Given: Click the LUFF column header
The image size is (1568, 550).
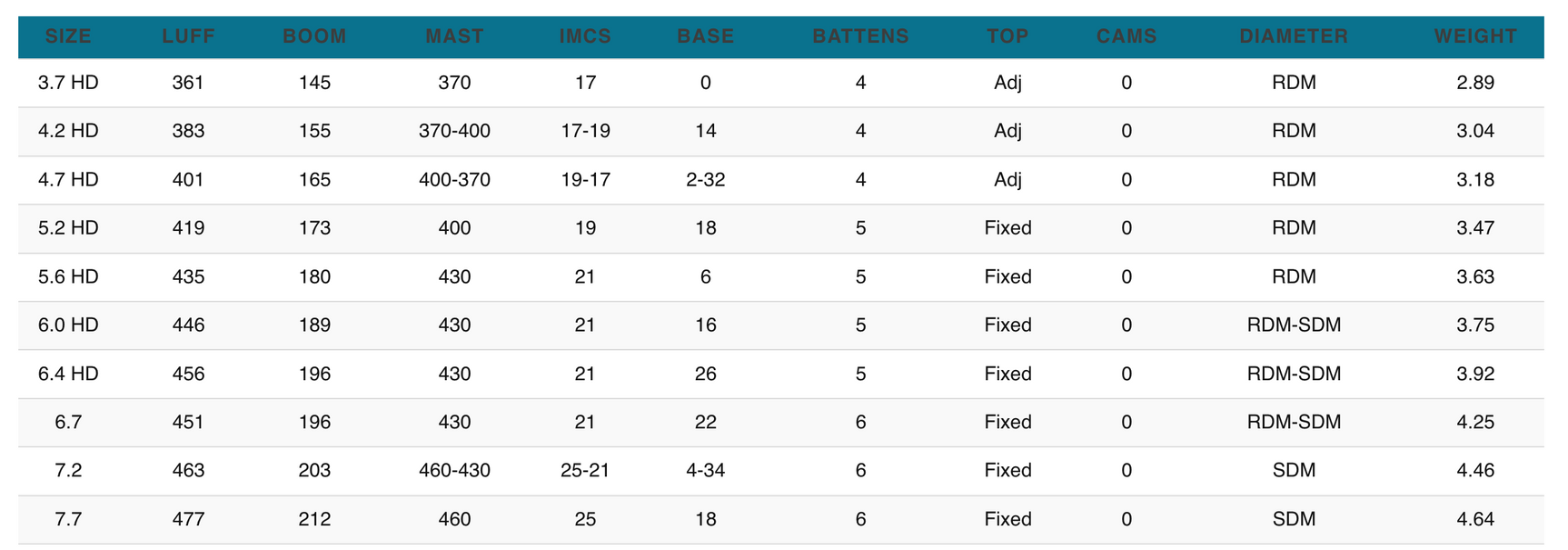Looking at the screenshot, I should tap(188, 36).
